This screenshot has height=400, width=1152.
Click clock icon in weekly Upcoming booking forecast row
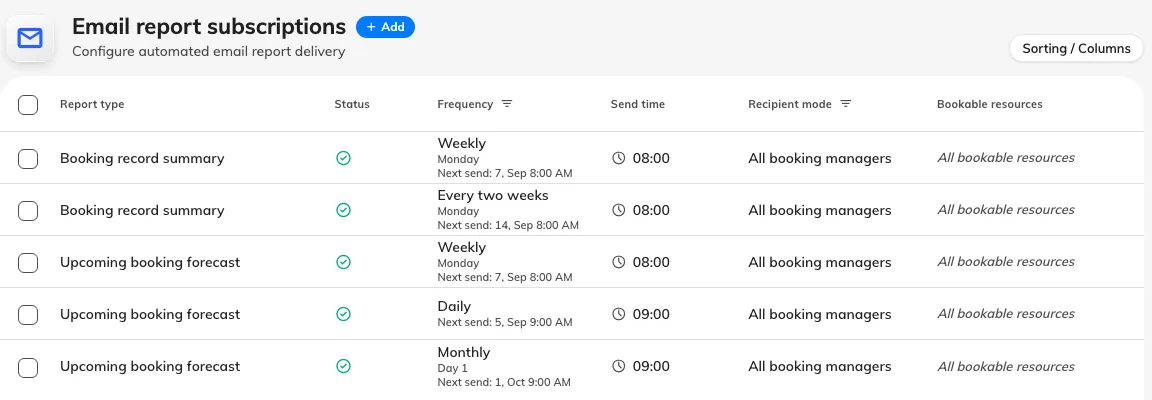619,262
